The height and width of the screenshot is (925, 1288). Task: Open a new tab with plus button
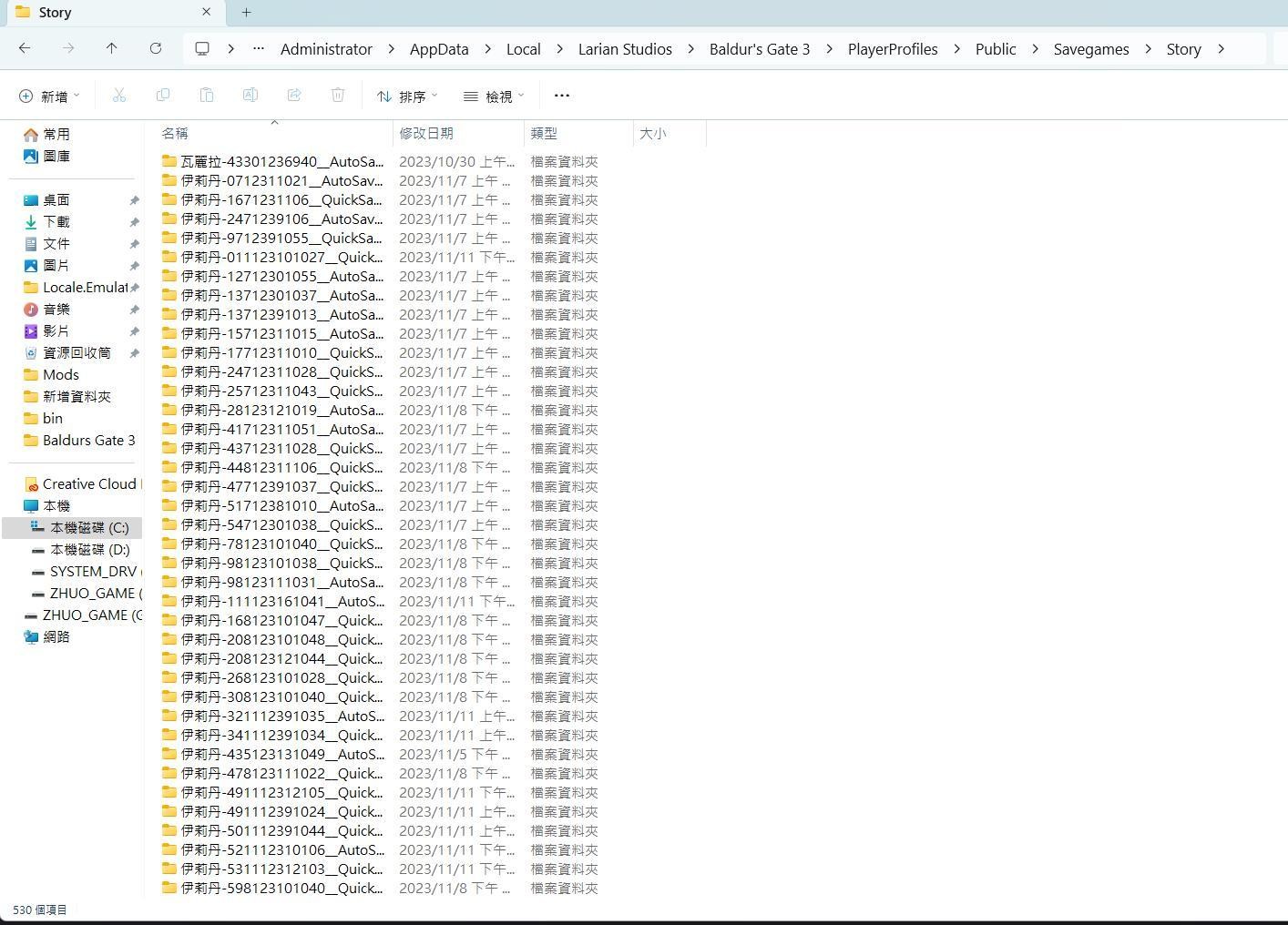point(246,12)
